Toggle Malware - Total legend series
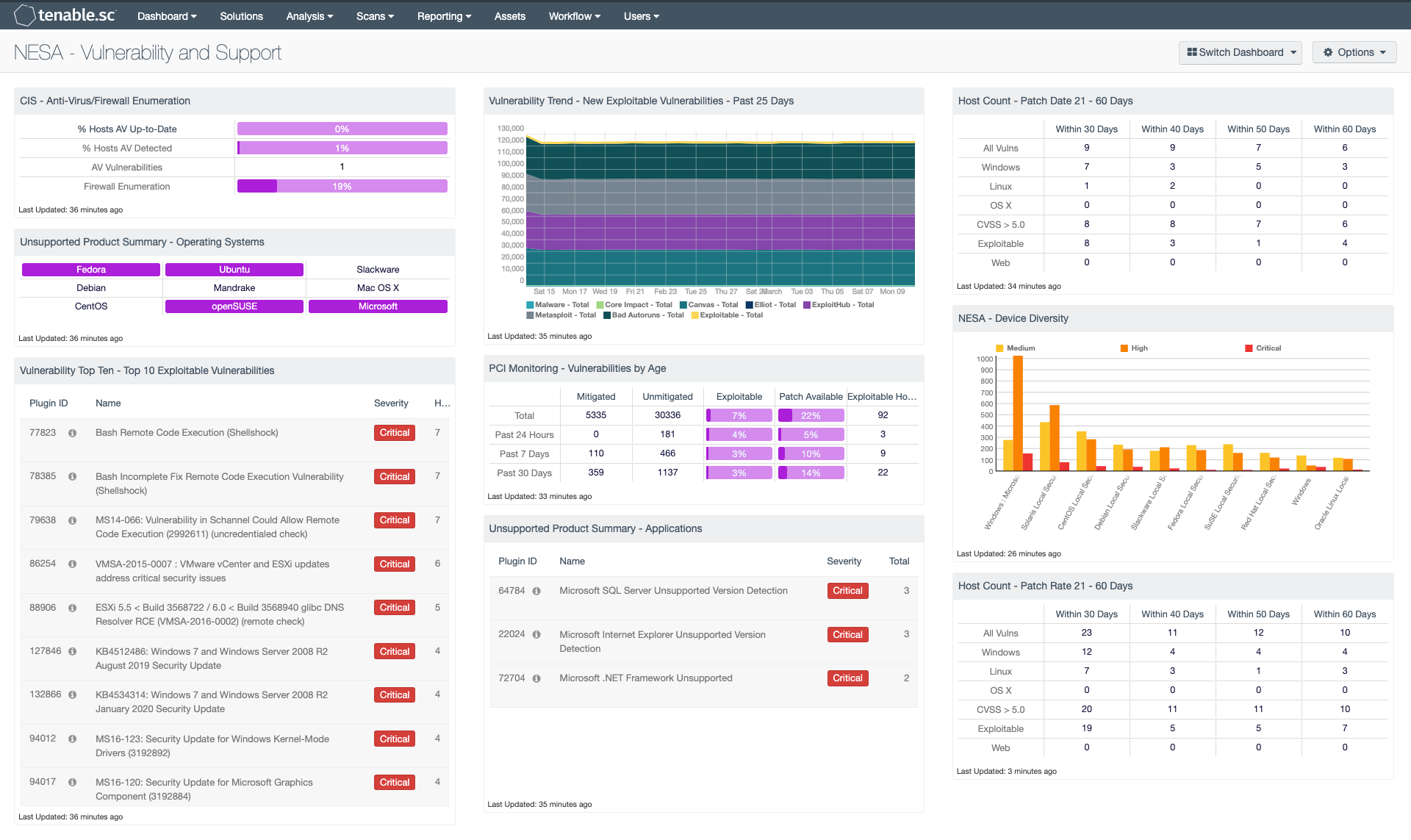Viewport: 1411px width, 840px height. (x=558, y=305)
